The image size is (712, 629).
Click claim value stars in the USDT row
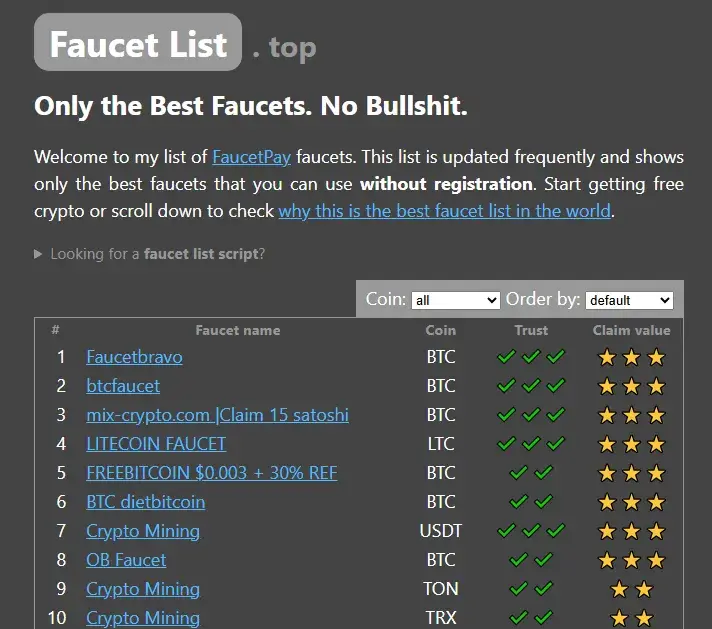click(x=632, y=531)
